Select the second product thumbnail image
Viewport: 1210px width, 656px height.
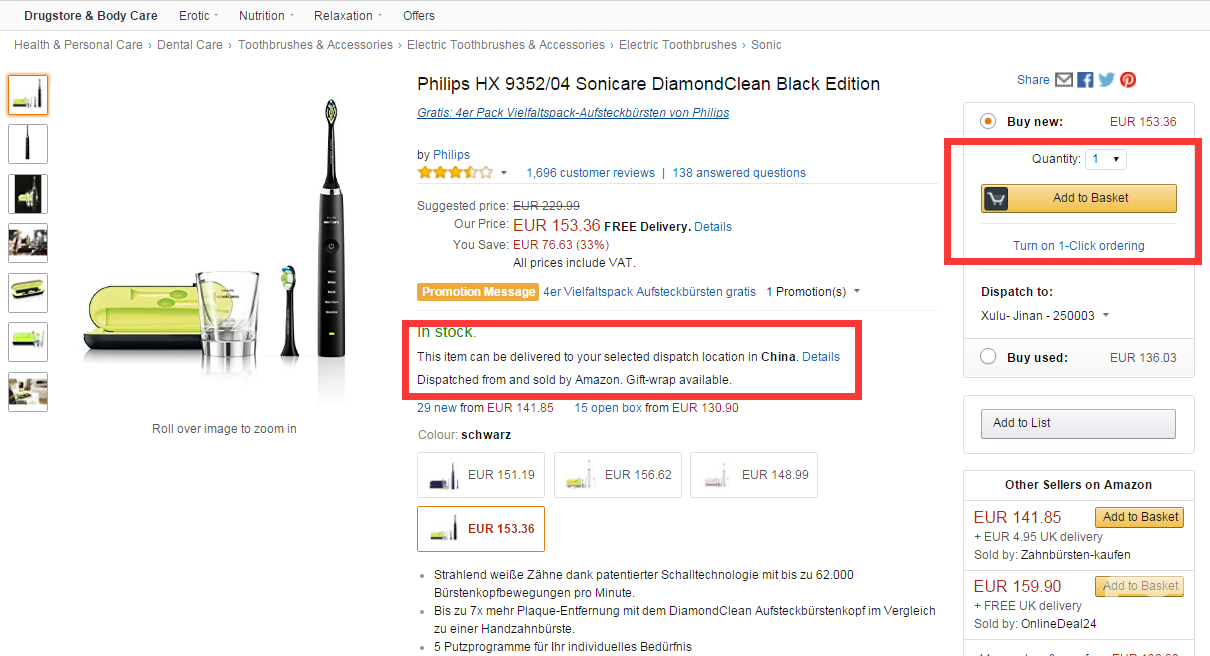coord(28,143)
